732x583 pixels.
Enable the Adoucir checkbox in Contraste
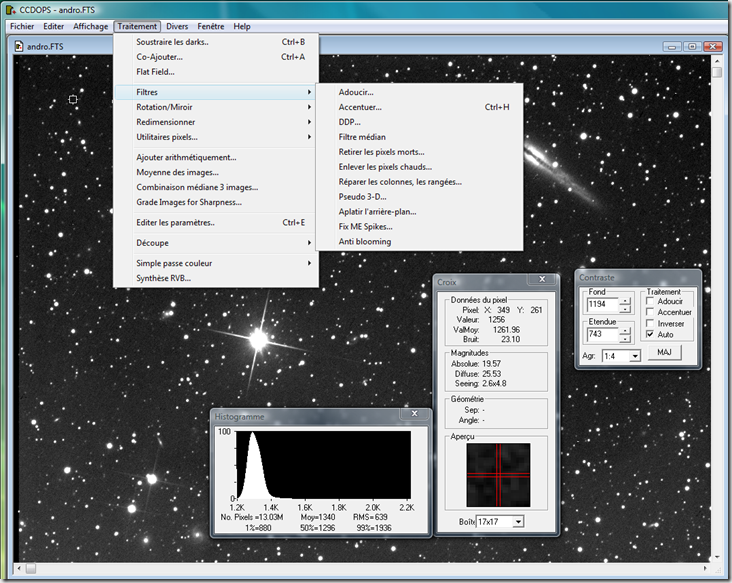(650, 301)
